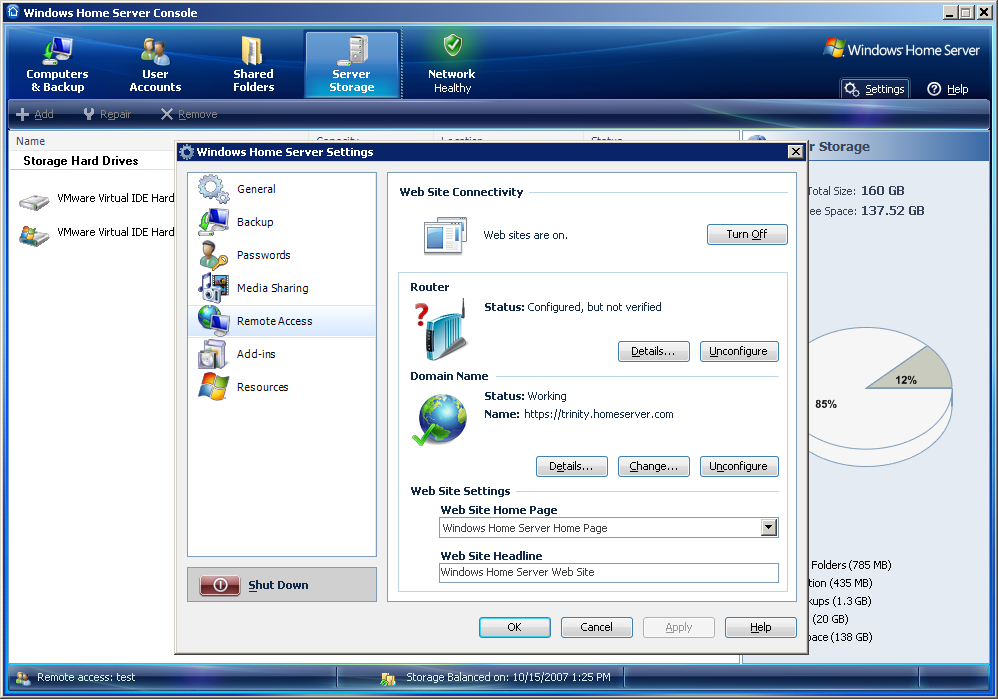The height and width of the screenshot is (699, 998).
Task: Click the Domain Name globe icon
Action: pos(440,420)
